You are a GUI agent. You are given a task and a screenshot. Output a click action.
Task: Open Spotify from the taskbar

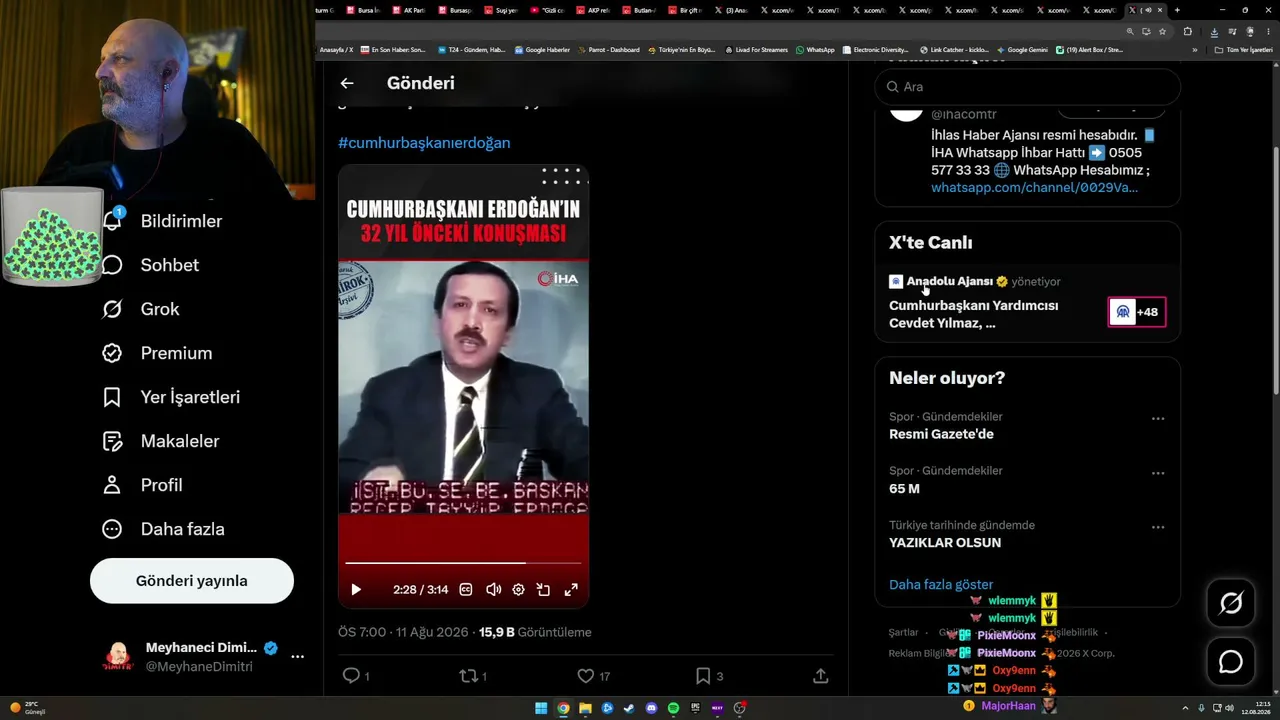coord(673,708)
